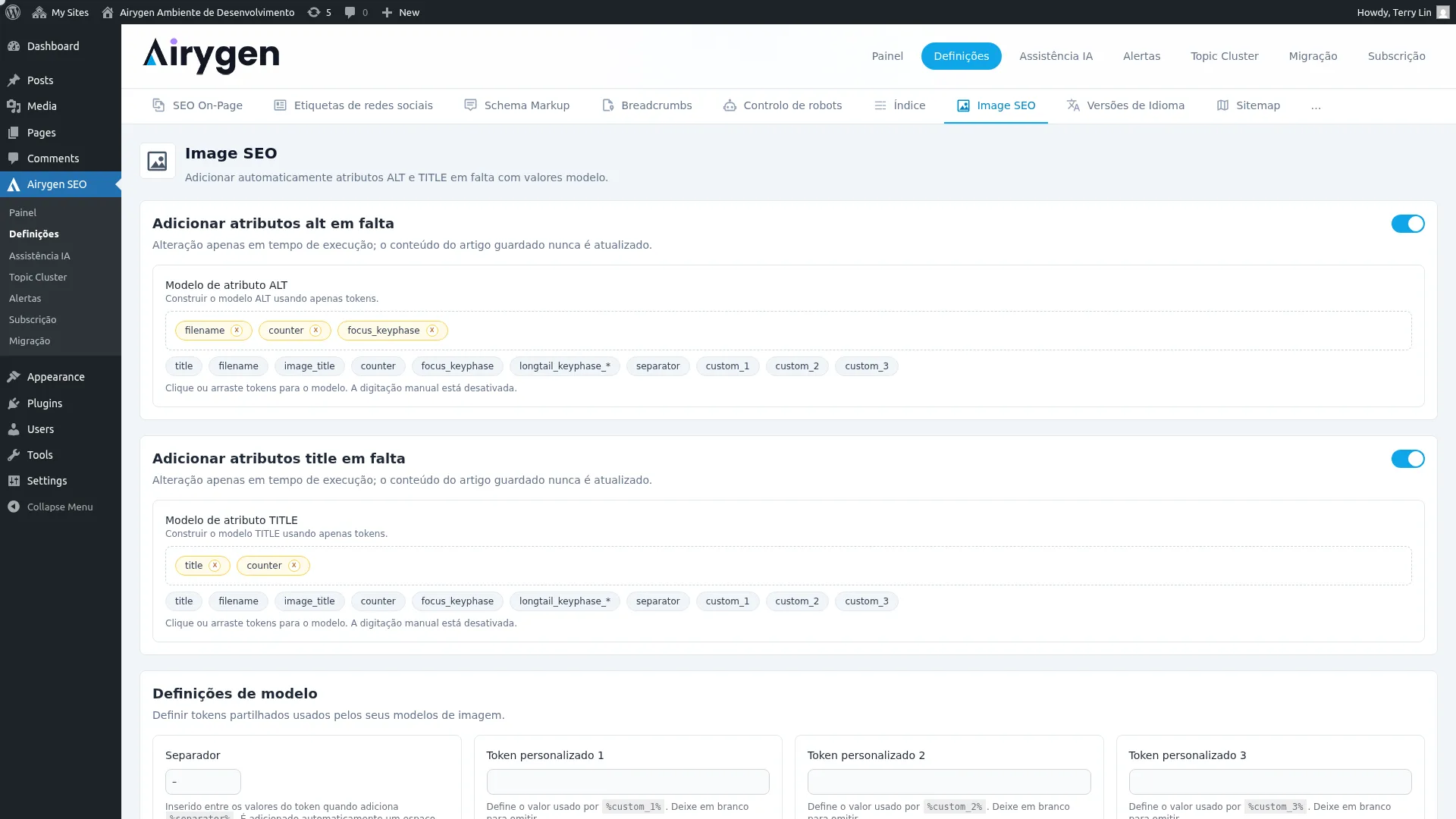The height and width of the screenshot is (819, 1456).
Task: Add focus_keyphase token to TITLE template
Action: tap(457, 601)
